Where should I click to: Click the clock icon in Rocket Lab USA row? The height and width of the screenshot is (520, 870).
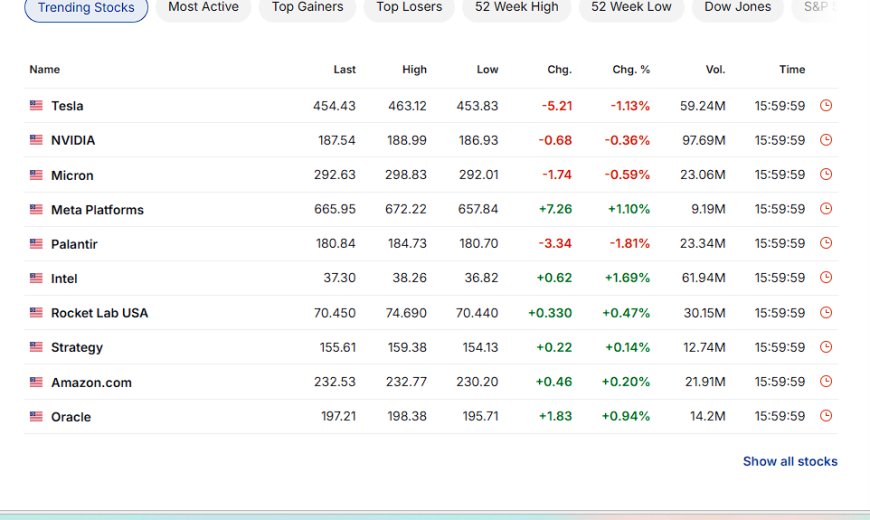click(826, 312)
